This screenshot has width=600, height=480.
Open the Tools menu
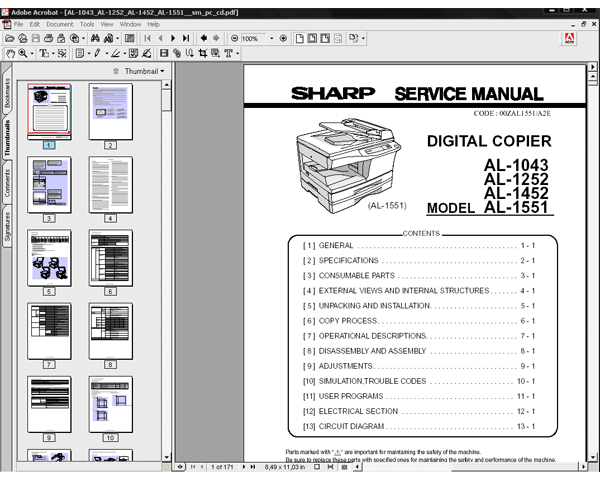[87, 24]
